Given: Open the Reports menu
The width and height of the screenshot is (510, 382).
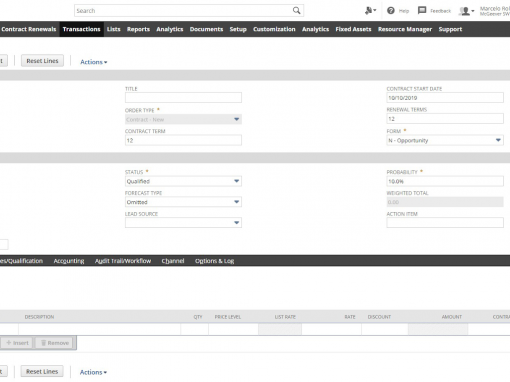Looking at the screenshot, I should [x=138, y=29].
